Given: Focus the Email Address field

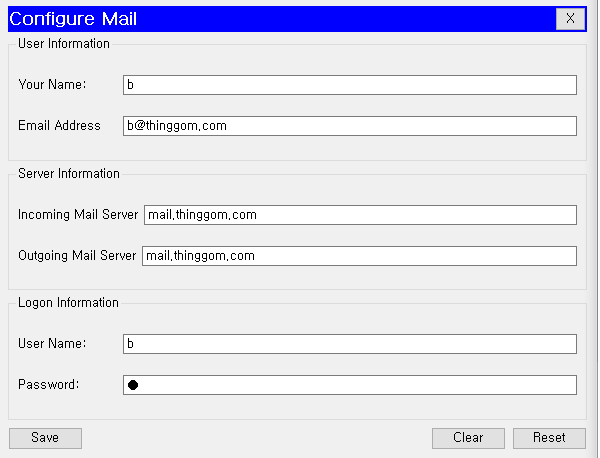Looking at the screenshot, I should tap(350, 126).
